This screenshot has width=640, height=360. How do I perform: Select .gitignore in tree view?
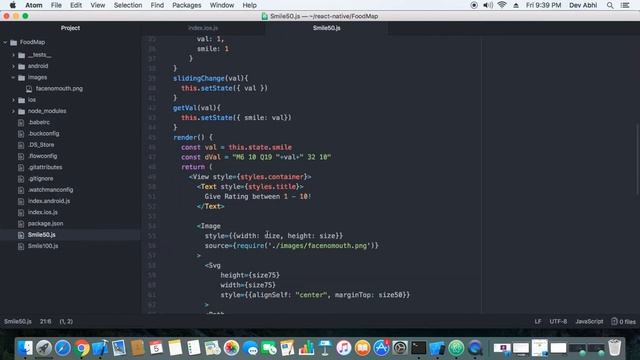(x=40, y=179)
